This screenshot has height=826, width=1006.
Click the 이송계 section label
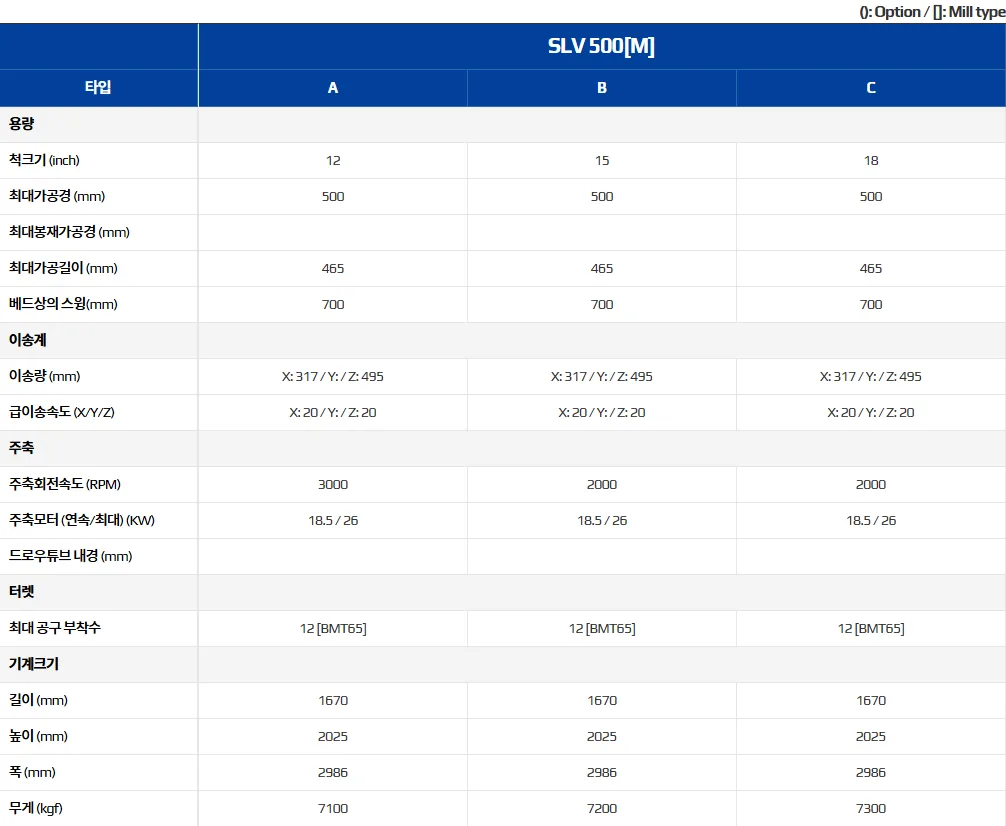[x=28, y=340]
